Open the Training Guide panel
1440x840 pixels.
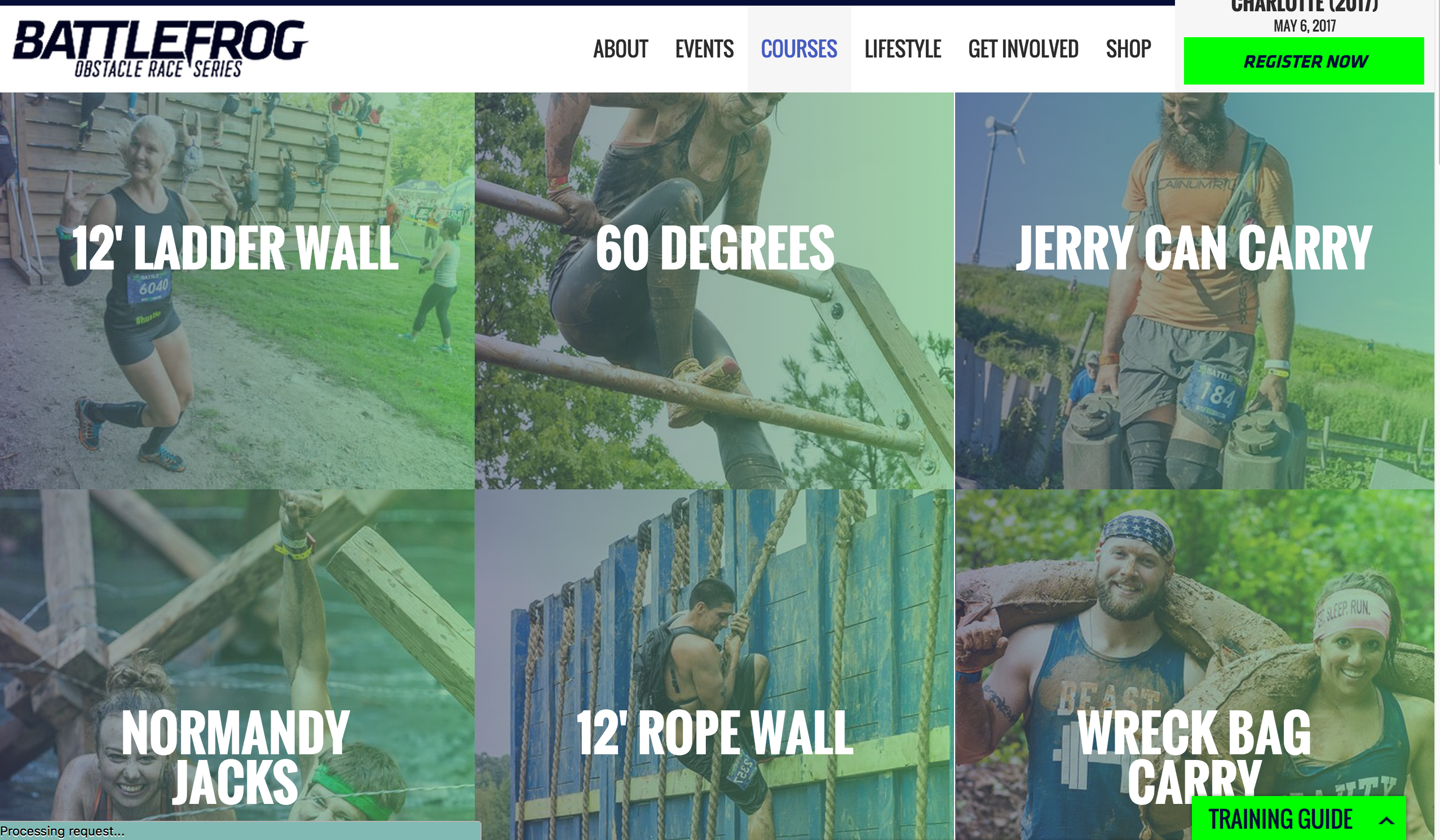coord(1299,818)
